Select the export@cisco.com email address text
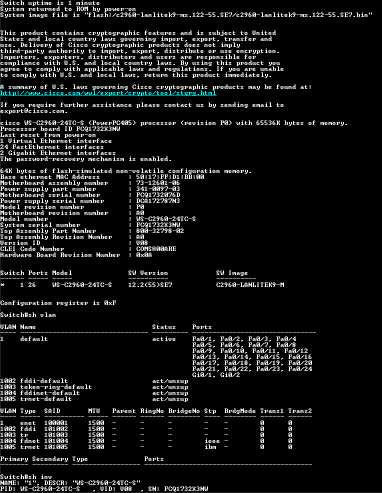This screenshot has width=382, height=493. pos(33,111)
